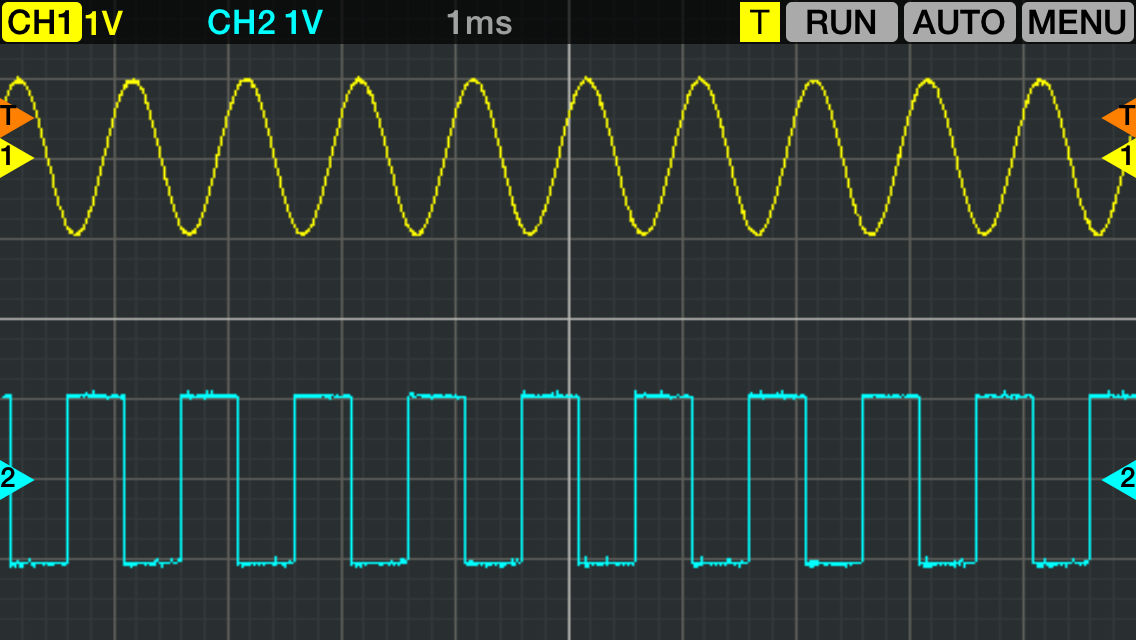Tap the yellow 1V scale for CH1
Image resolution: width=1136 pixels, height=640 pixels.
[103, 22]
